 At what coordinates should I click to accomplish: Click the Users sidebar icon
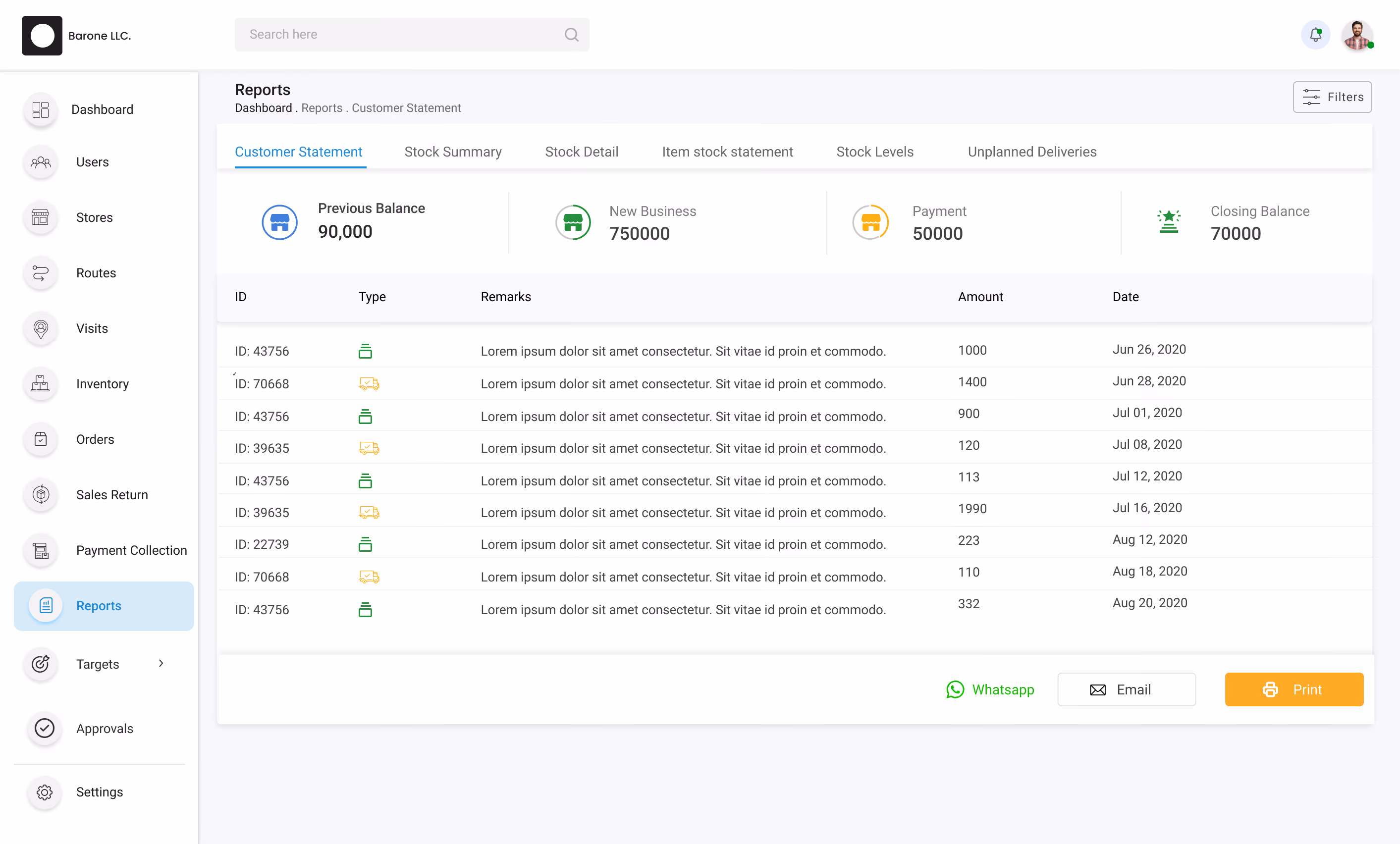point(40,162)
